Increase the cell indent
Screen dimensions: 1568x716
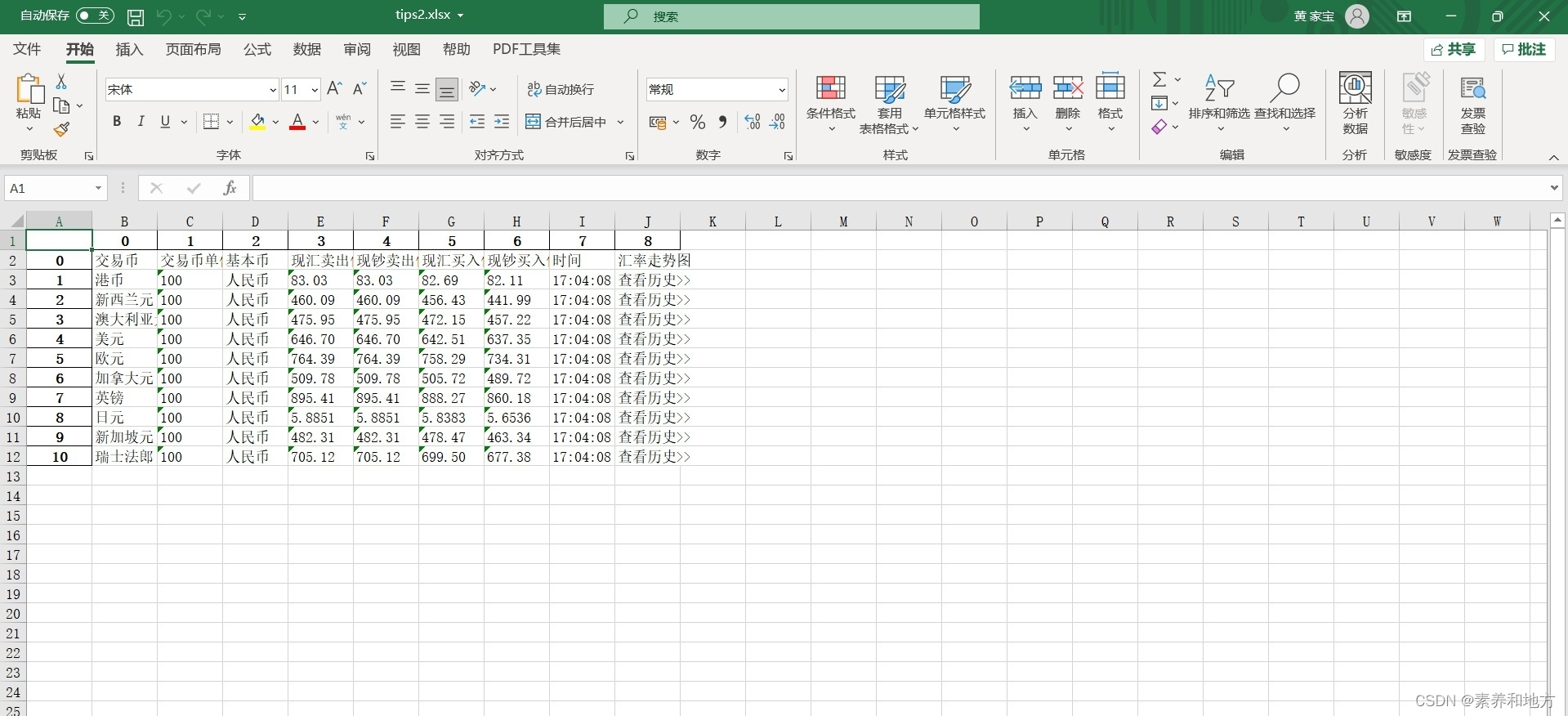(x=502, y=122)
